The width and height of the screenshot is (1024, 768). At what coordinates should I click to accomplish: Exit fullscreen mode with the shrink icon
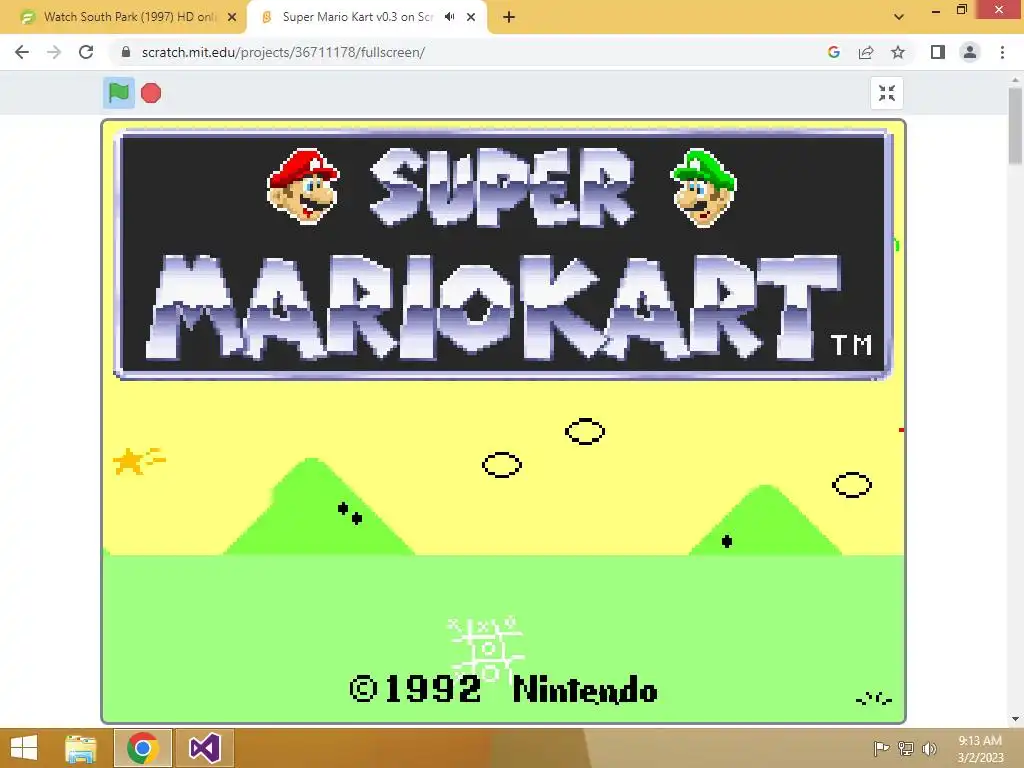tap(887, 93)
